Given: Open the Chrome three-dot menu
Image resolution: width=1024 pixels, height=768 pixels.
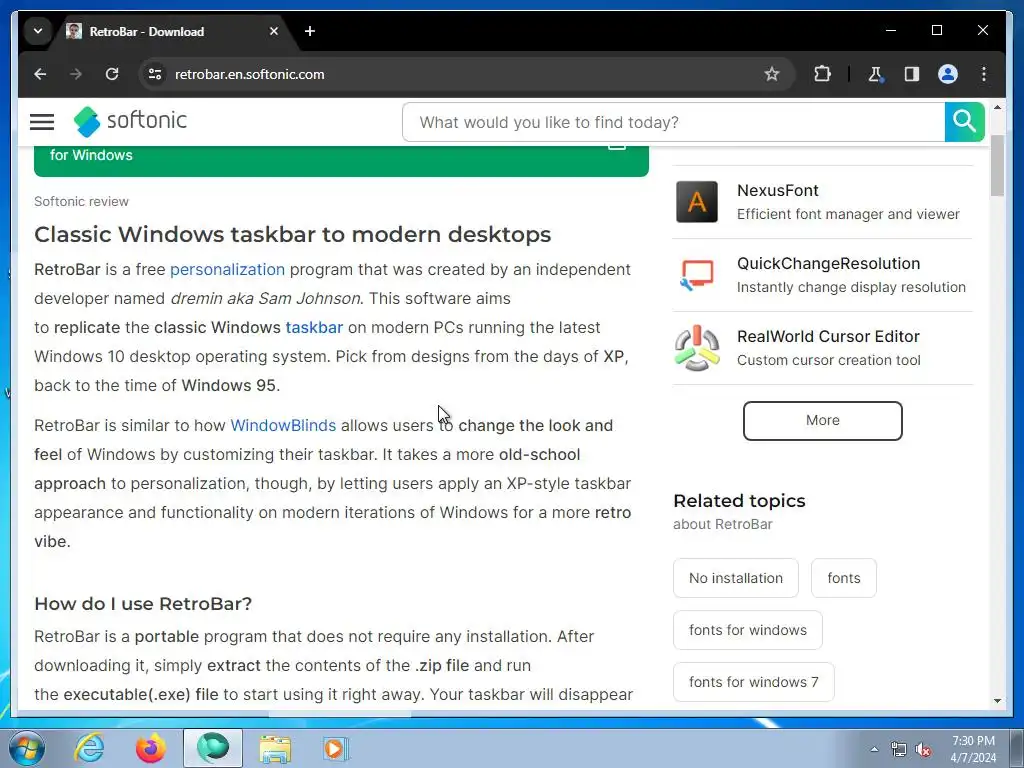Looking at the screenshot, I should pyautogui.click(x=984, y=74).
